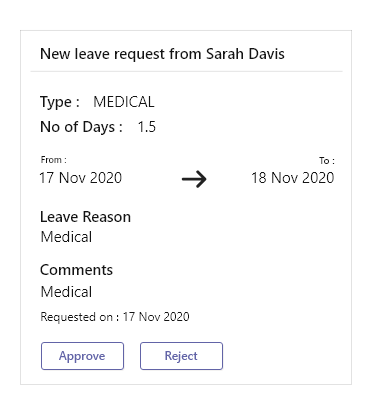Click the MEDICAL leave type value

point(124,102)
